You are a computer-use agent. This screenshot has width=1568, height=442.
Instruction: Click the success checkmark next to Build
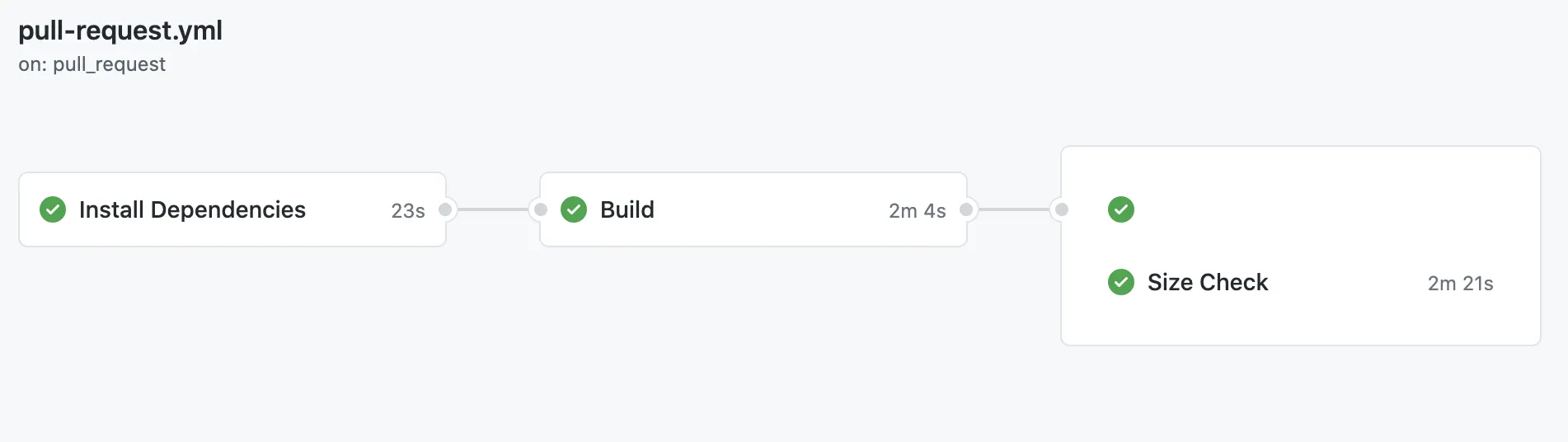tap(574, 209)
